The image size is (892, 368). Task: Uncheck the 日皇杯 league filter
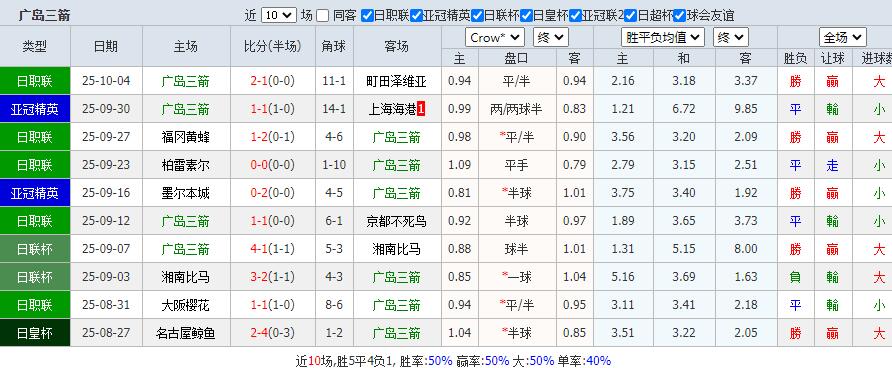tap(526, 15)
